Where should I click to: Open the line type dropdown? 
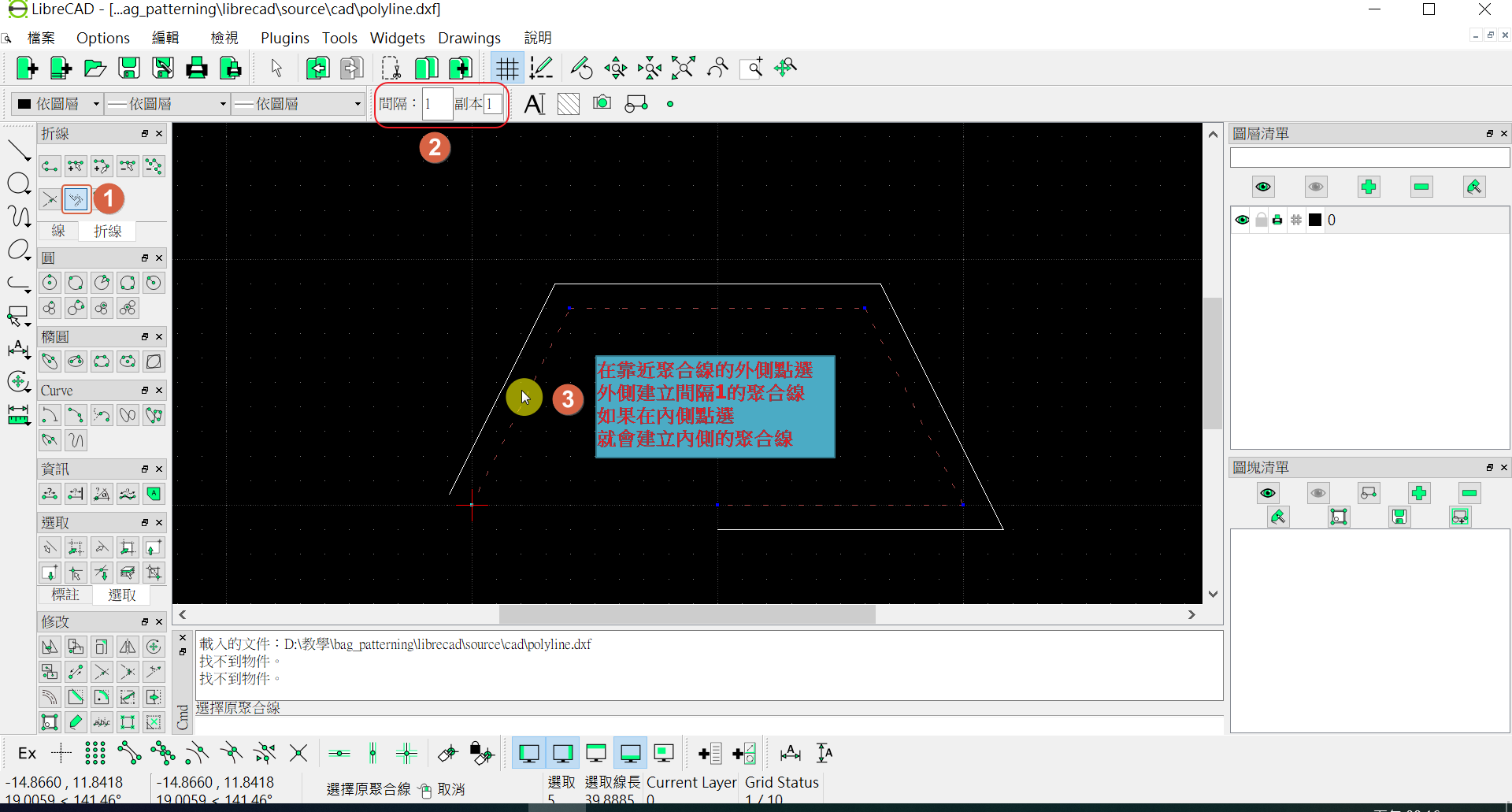pos(298,104)
